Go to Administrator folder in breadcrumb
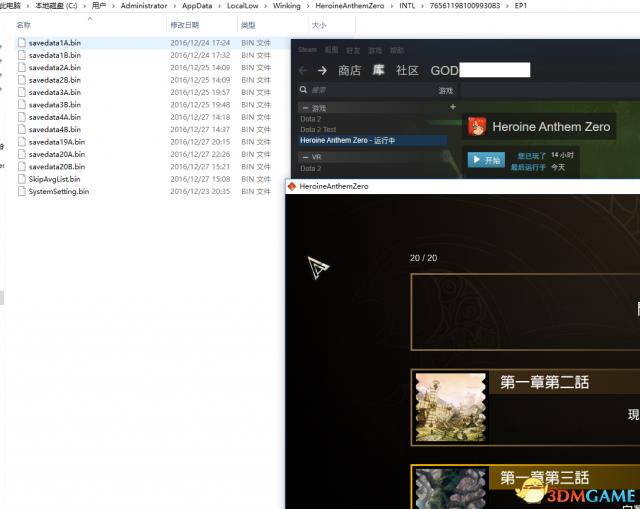Viewport: 640px width, 509px height. pos(144,6)
